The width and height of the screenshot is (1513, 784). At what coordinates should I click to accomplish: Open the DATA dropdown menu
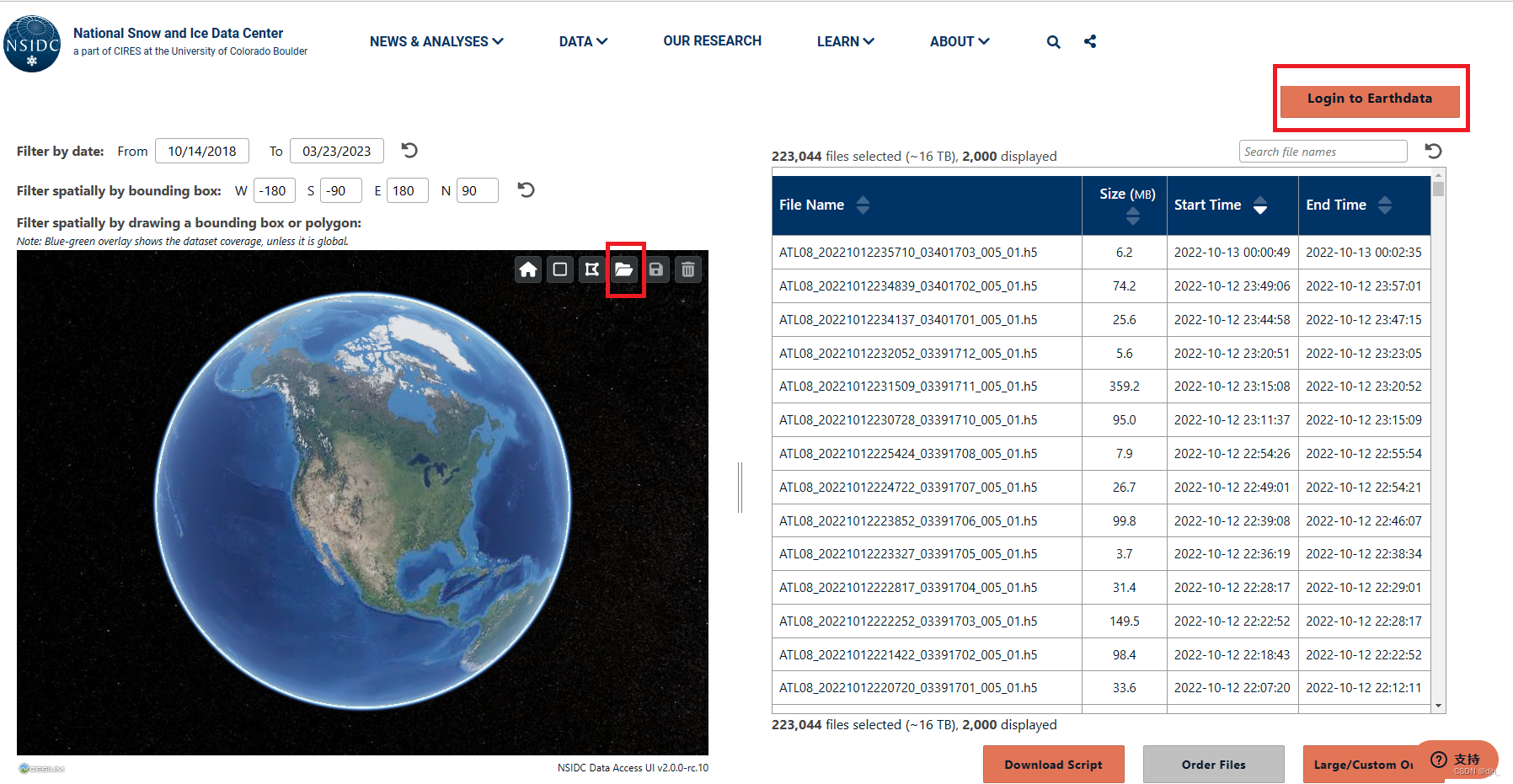[583, 40]
